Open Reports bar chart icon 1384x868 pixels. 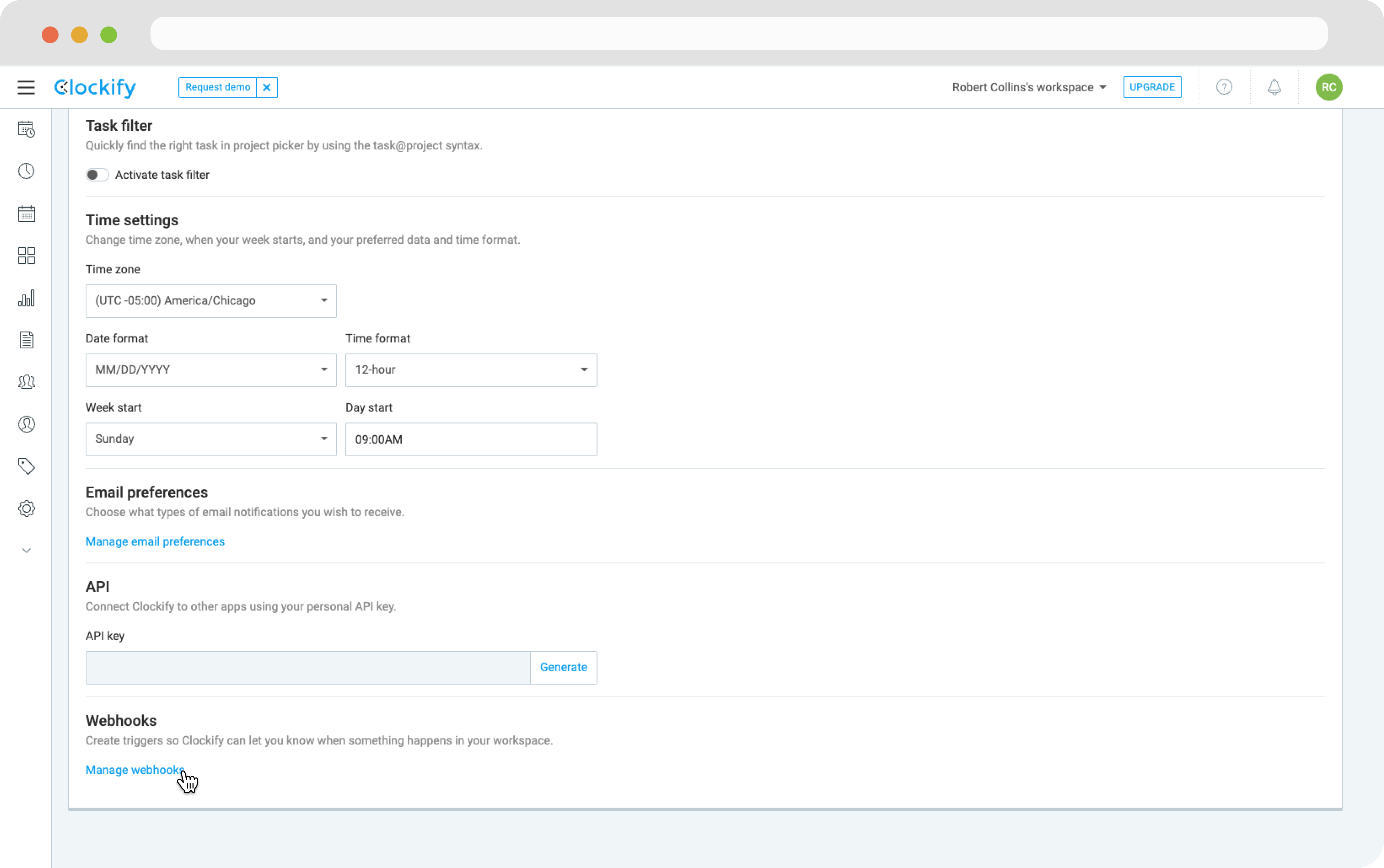coord(26,298)
